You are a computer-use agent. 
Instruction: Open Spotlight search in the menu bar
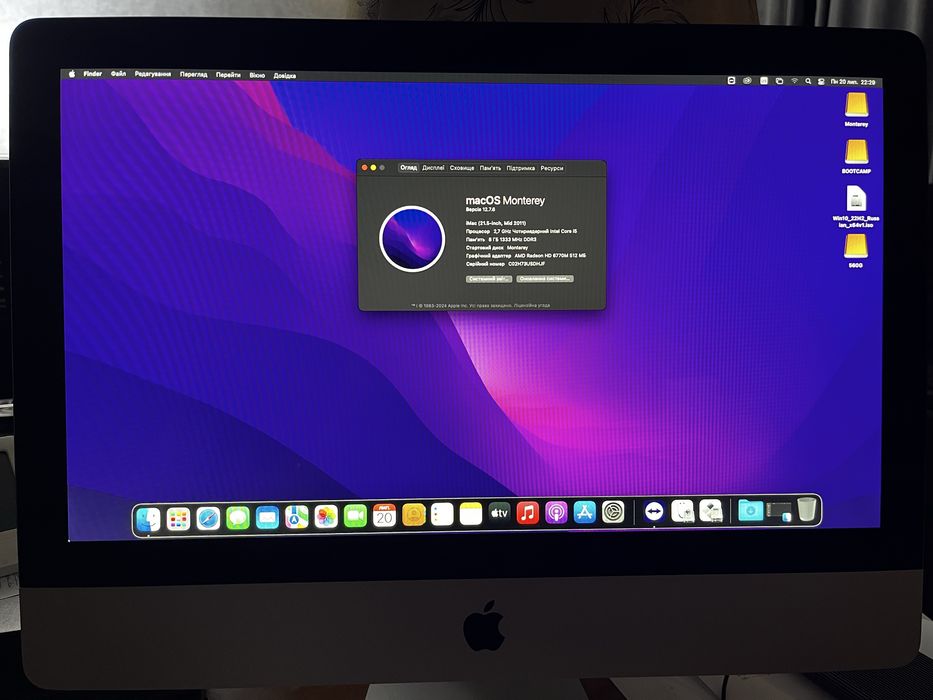[x=808, y=81]
